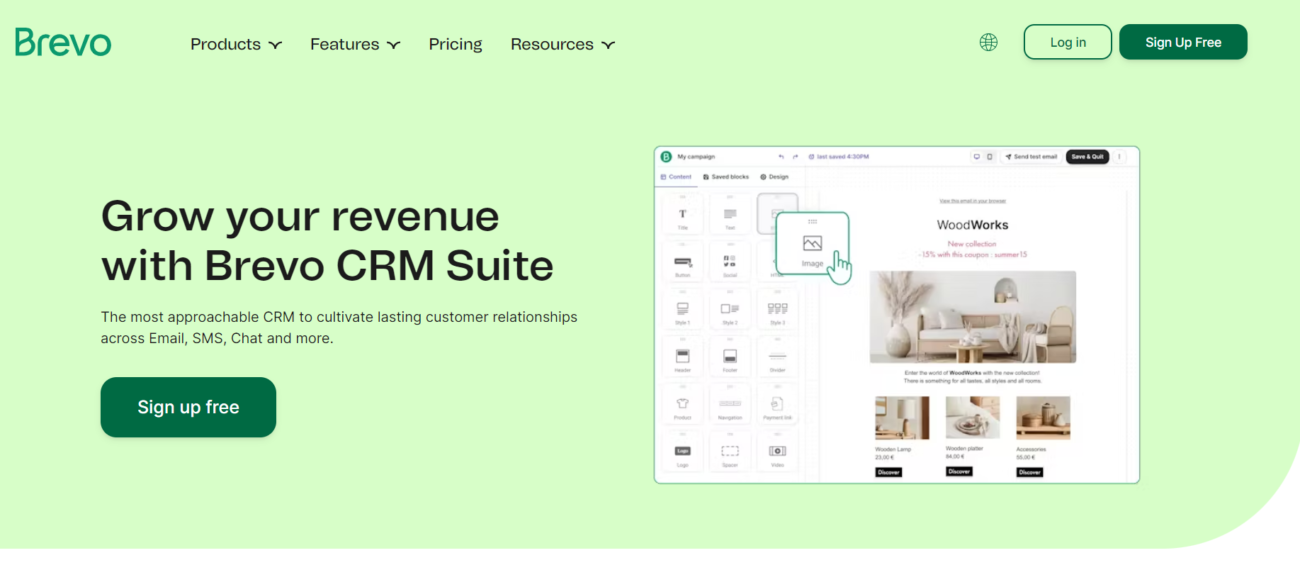This screenshot has width=1300, height=565.
Task: Expand the Products dropdown menu
Action: click(236, 44)
